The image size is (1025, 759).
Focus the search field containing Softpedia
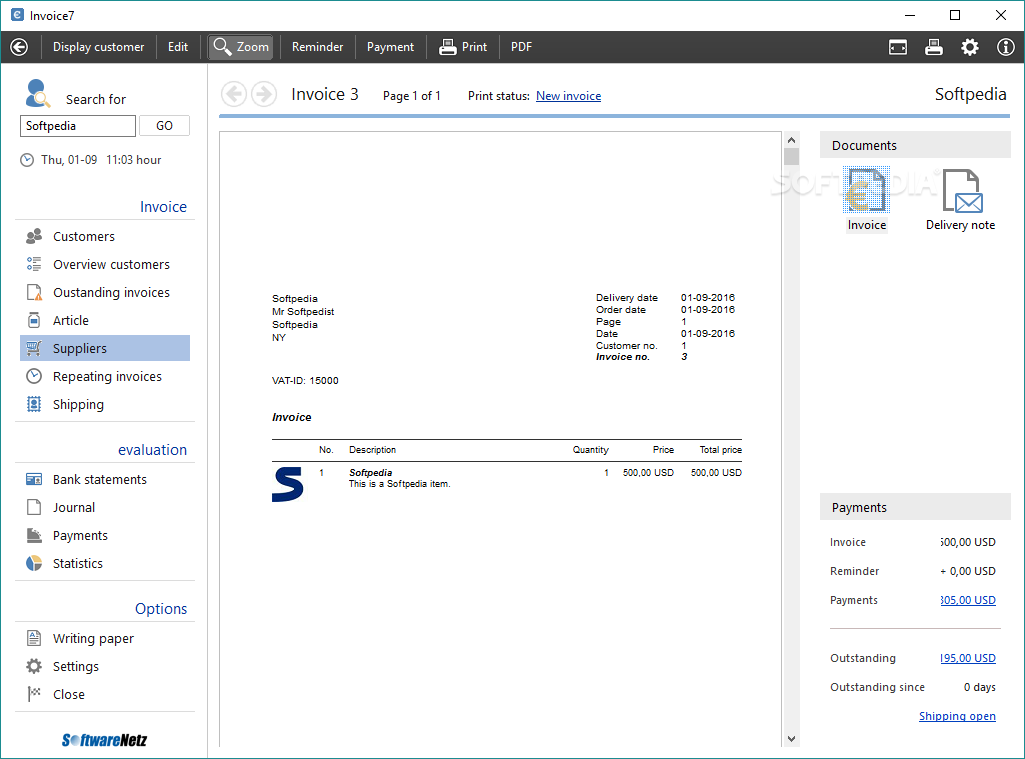click(x=78, y=126)
